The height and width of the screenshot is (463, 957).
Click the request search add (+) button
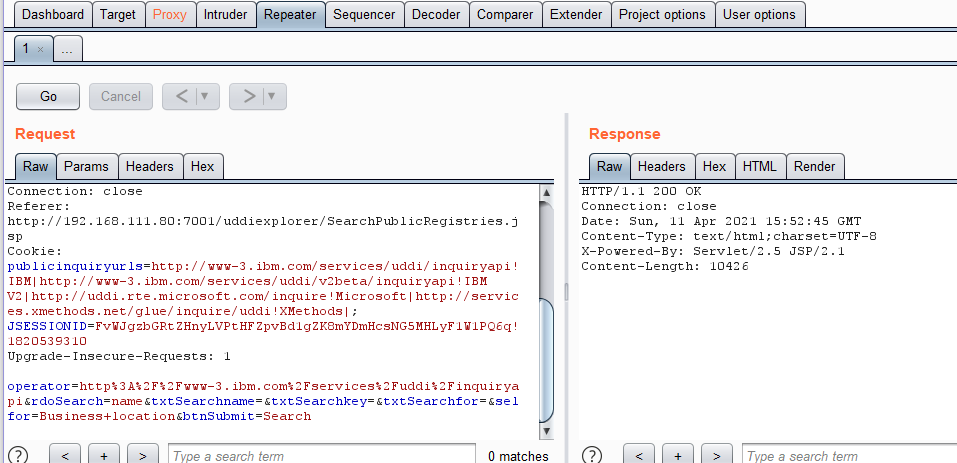104,455
